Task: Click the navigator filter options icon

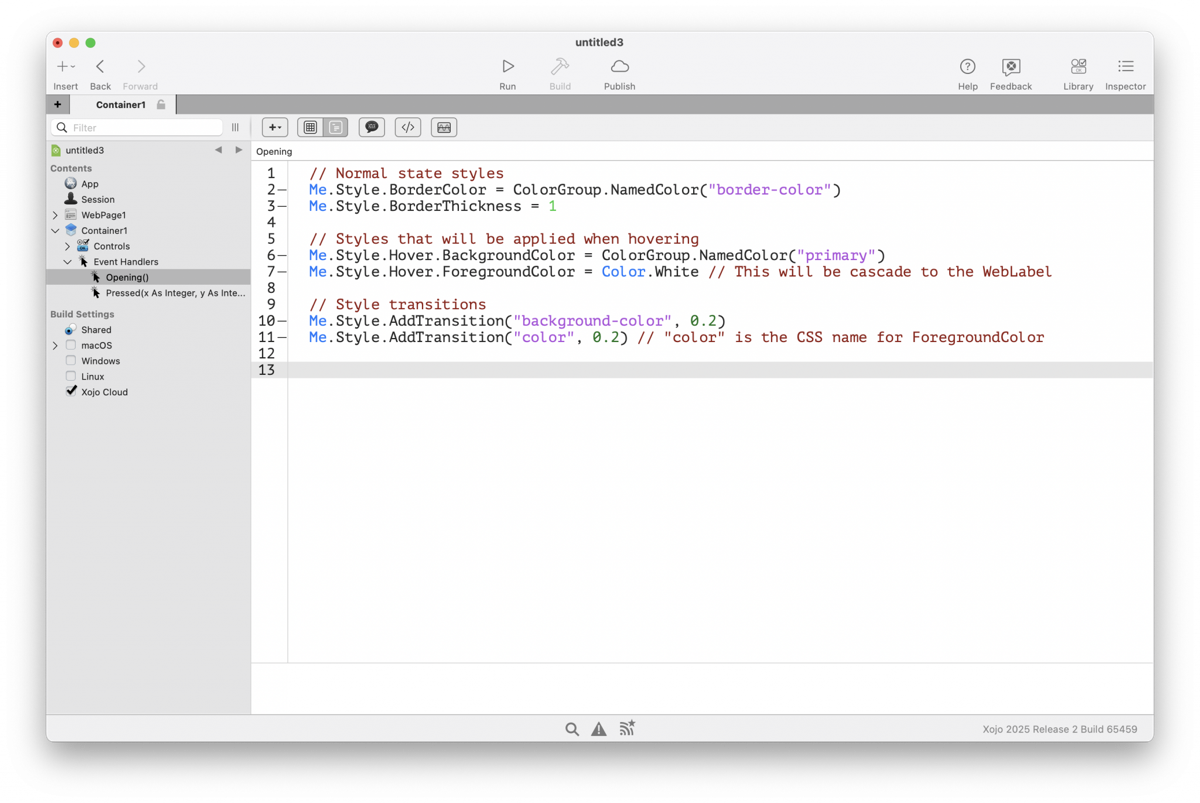Action: (236, 127)
